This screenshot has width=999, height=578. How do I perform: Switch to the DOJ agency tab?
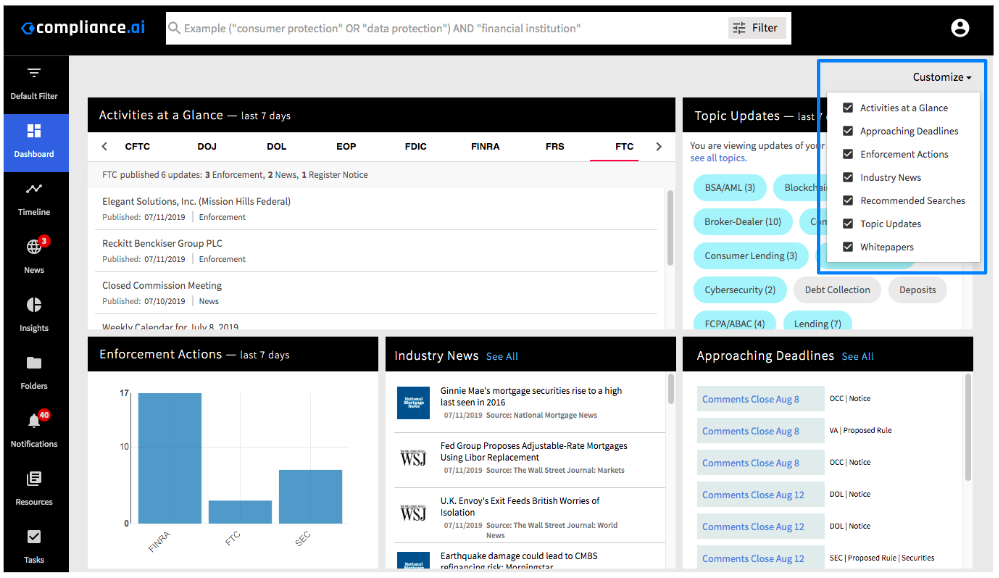click(x=207, y=147)
